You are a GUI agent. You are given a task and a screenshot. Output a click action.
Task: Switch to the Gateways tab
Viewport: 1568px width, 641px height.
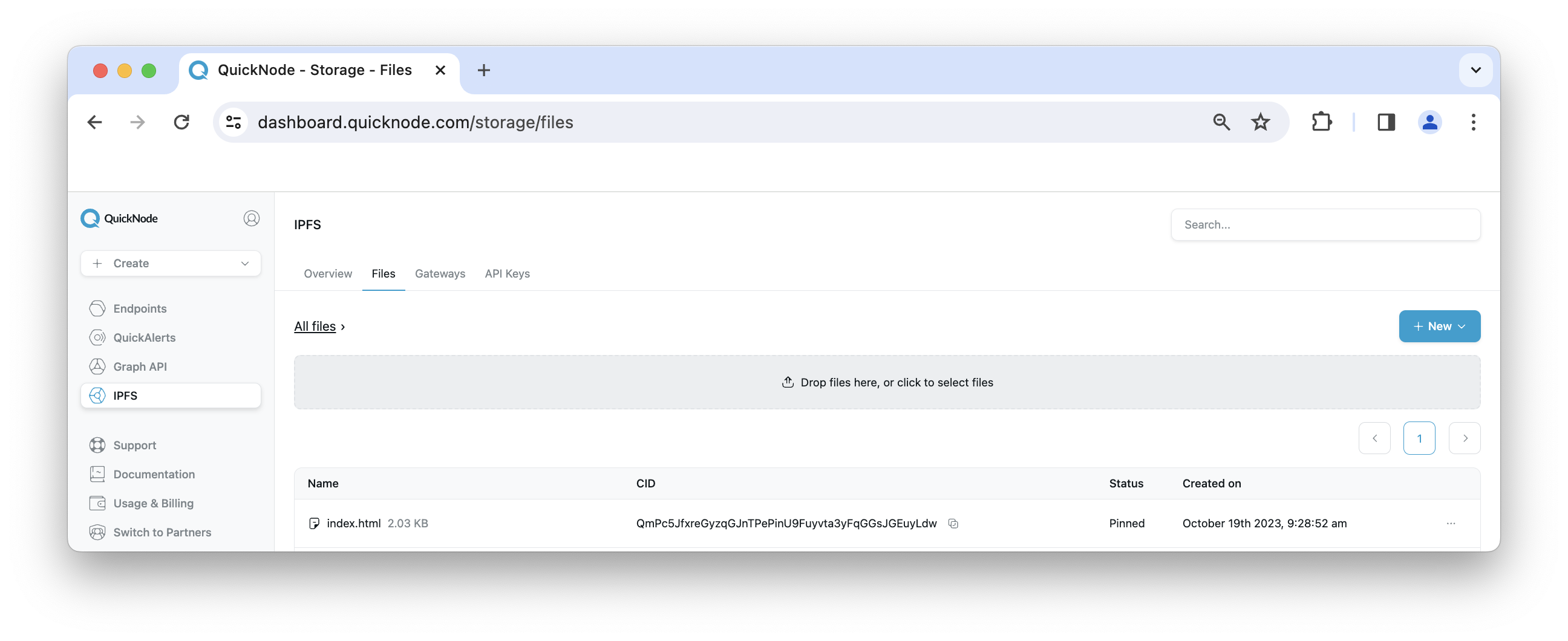point(440,274)
